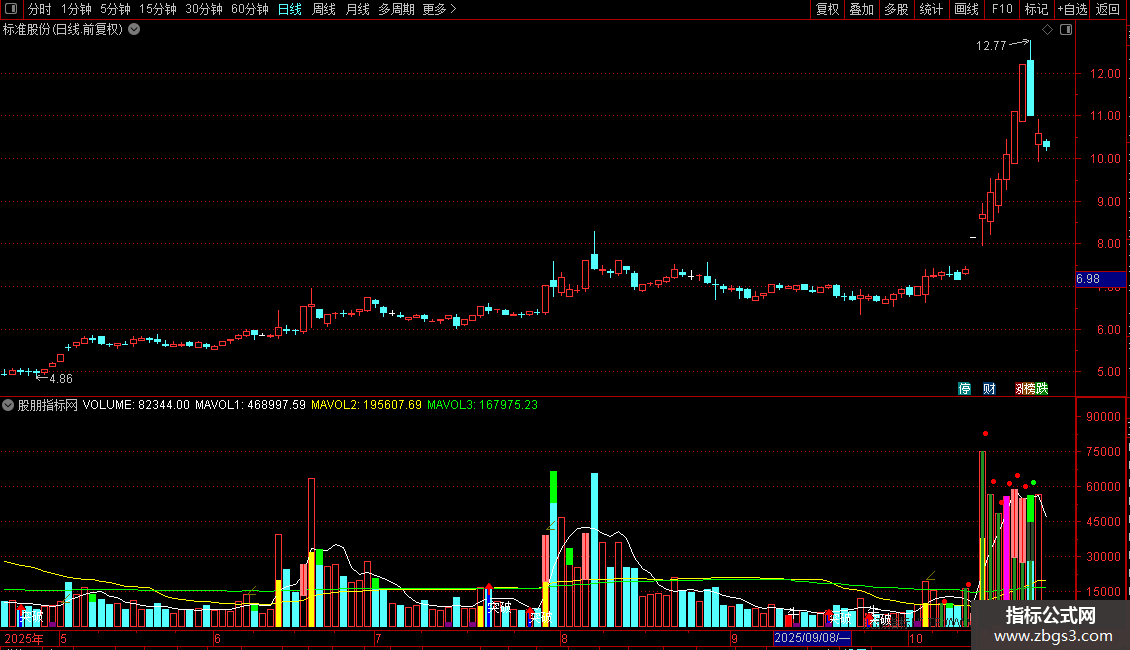The height and width of the screenshot is (650, 1130).
Task: Expand the 标准股份 chart title dropdown arrow
Action: pyautogui.click(x=134, y=30)
